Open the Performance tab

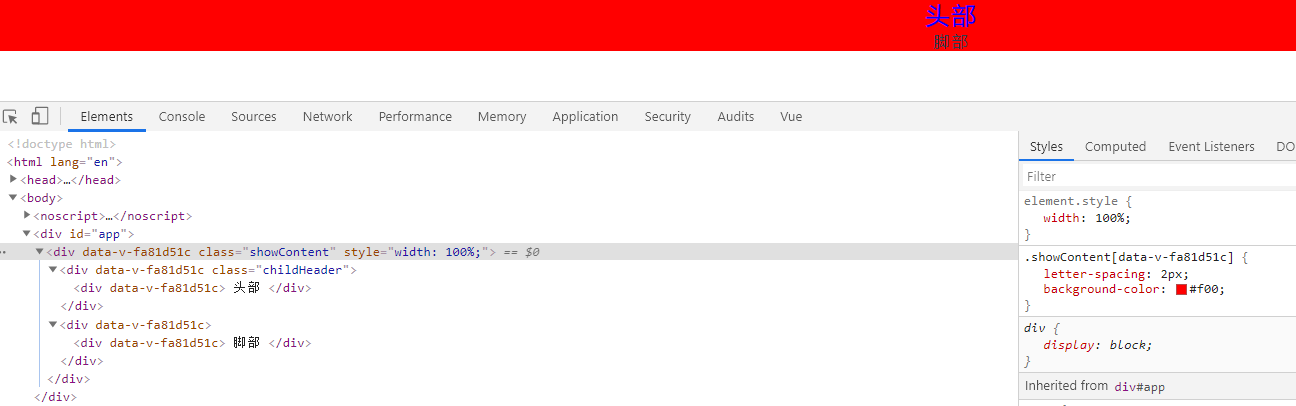[415, 117]
